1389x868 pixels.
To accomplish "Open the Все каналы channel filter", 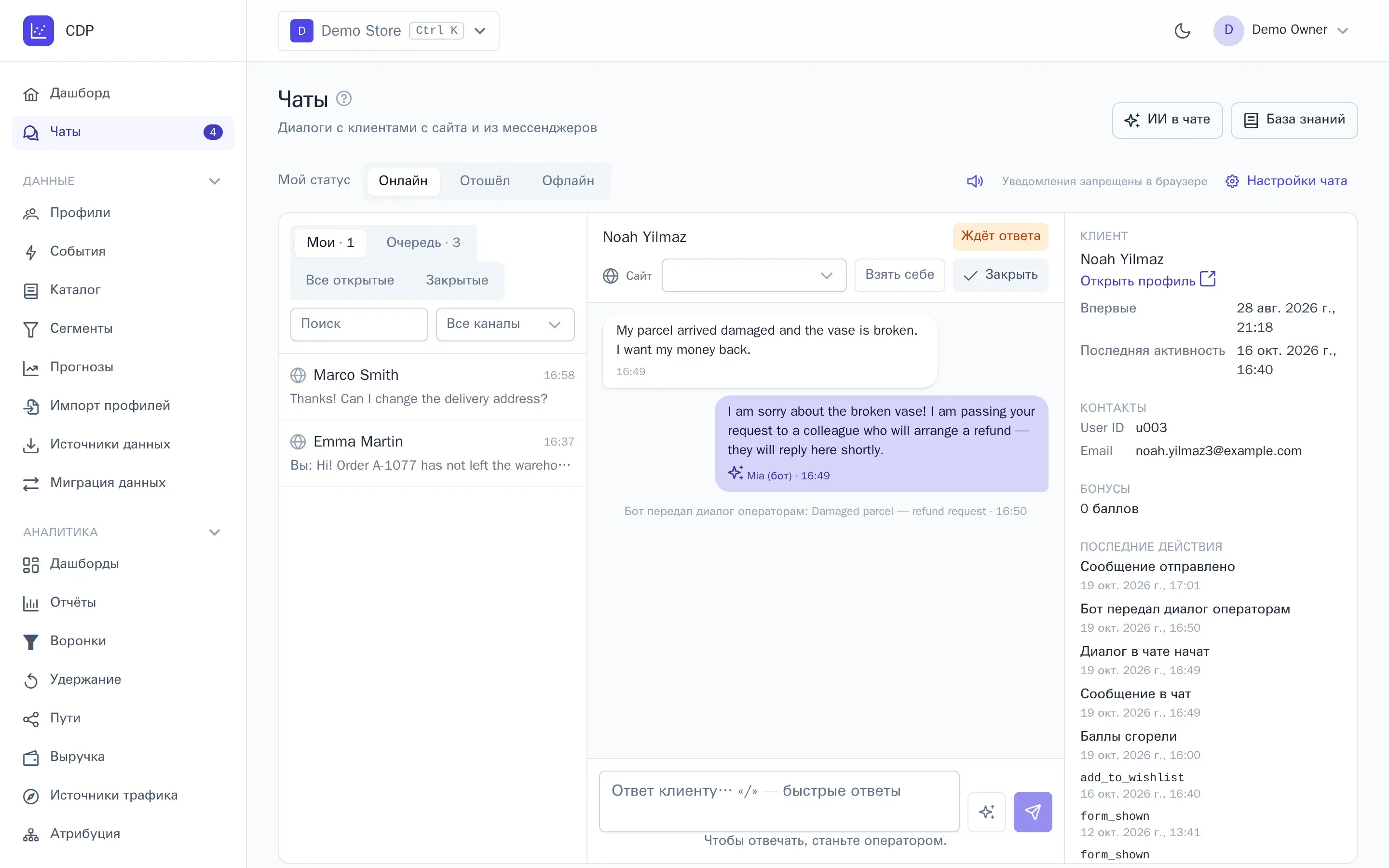I will pos(505,325).
